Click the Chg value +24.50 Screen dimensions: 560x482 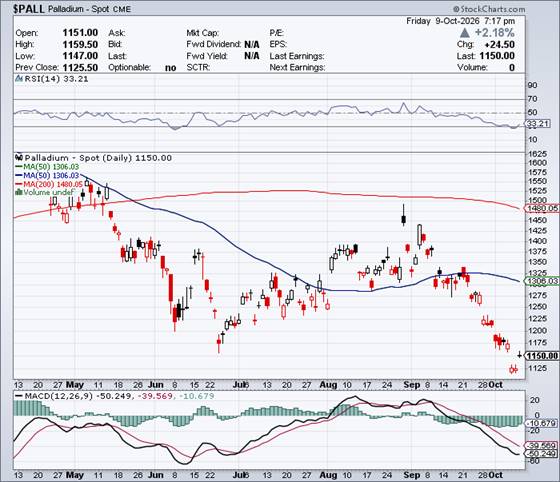click(x=500, y=45)
